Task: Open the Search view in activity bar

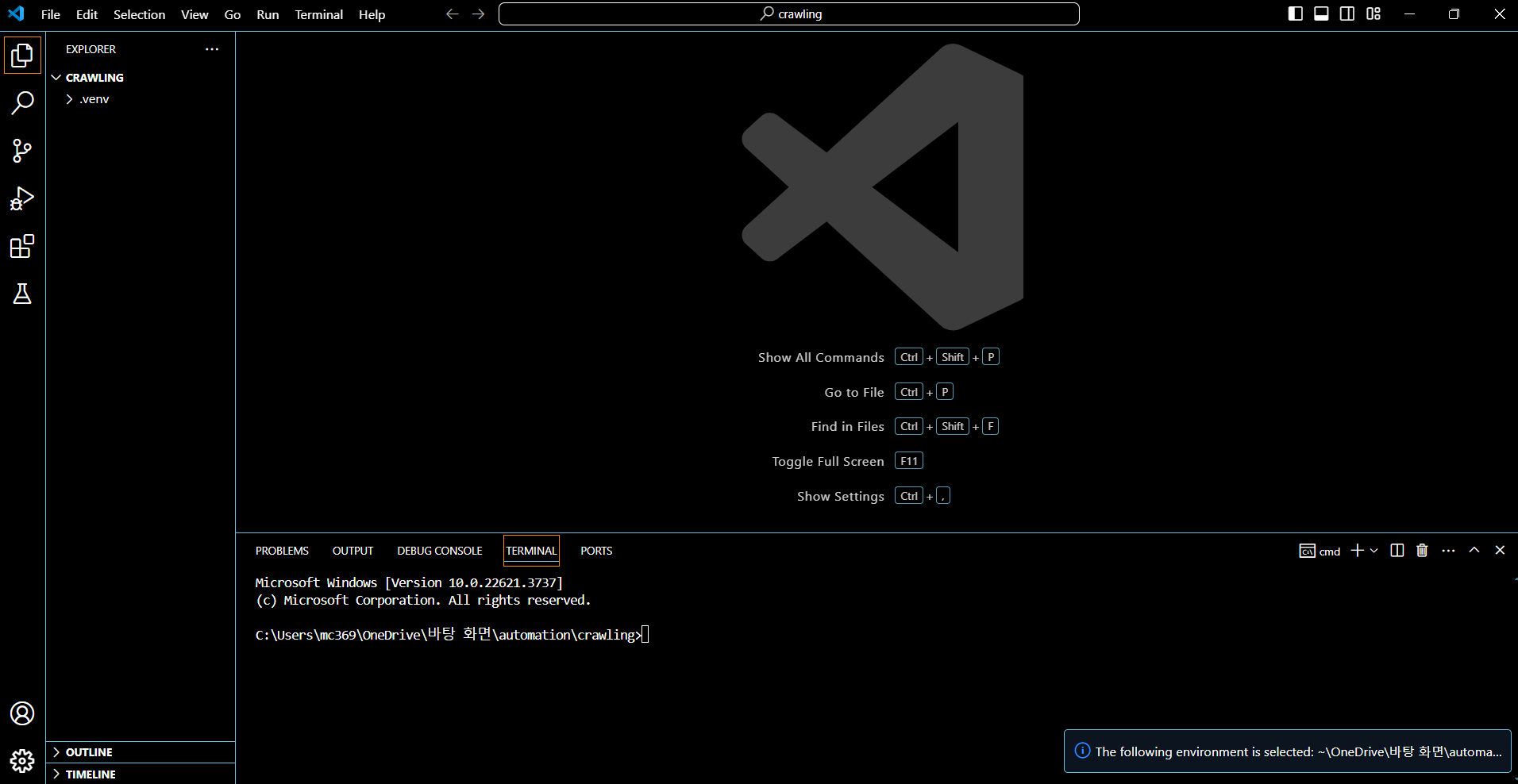Action: 22,102
